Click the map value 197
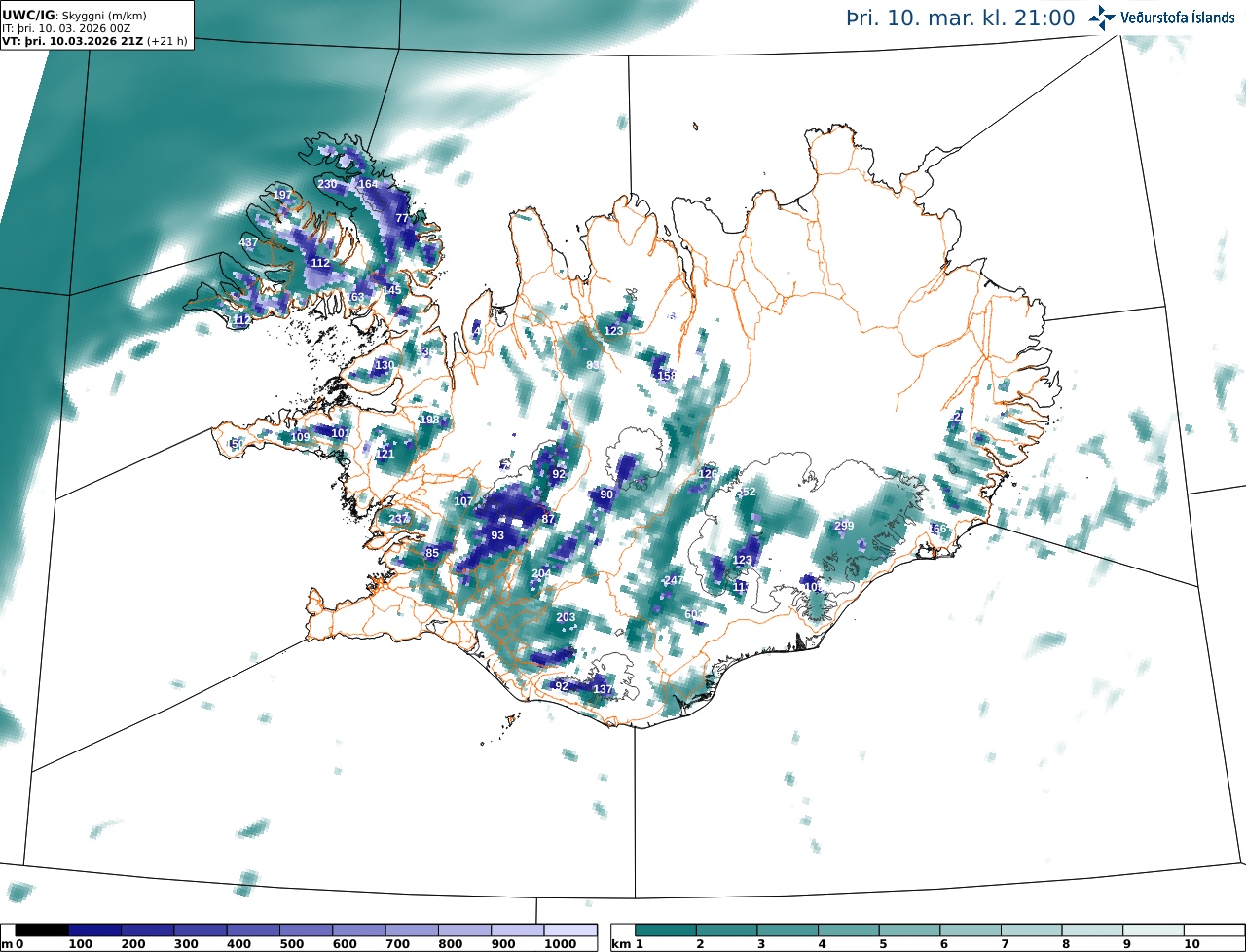 (x=282, y=196)
